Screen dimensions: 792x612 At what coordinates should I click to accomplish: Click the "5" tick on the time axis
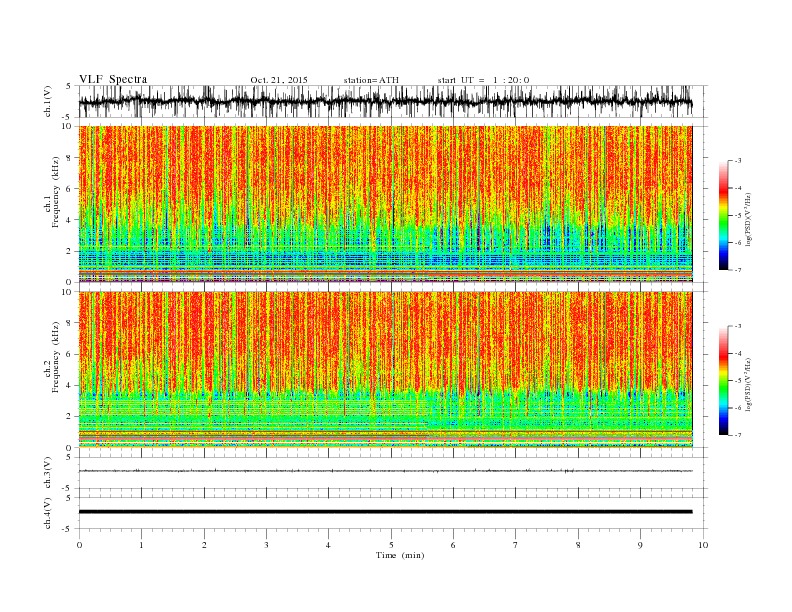tap(391, 545)
